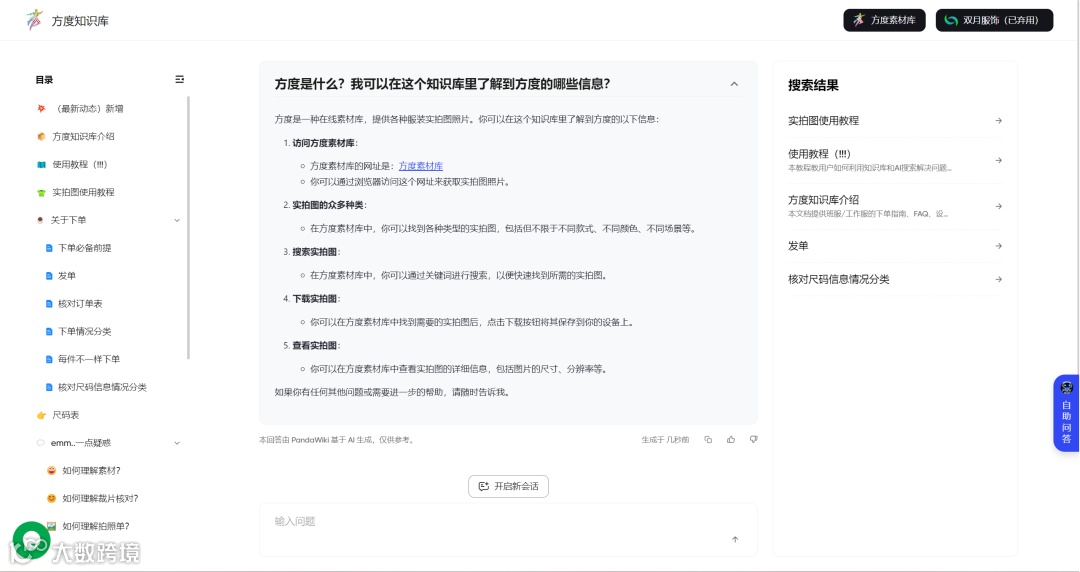Click the document icon beside 核对订单表
Image resolution: width=1080 pixels, height=572 pixels.
point(49,303)
